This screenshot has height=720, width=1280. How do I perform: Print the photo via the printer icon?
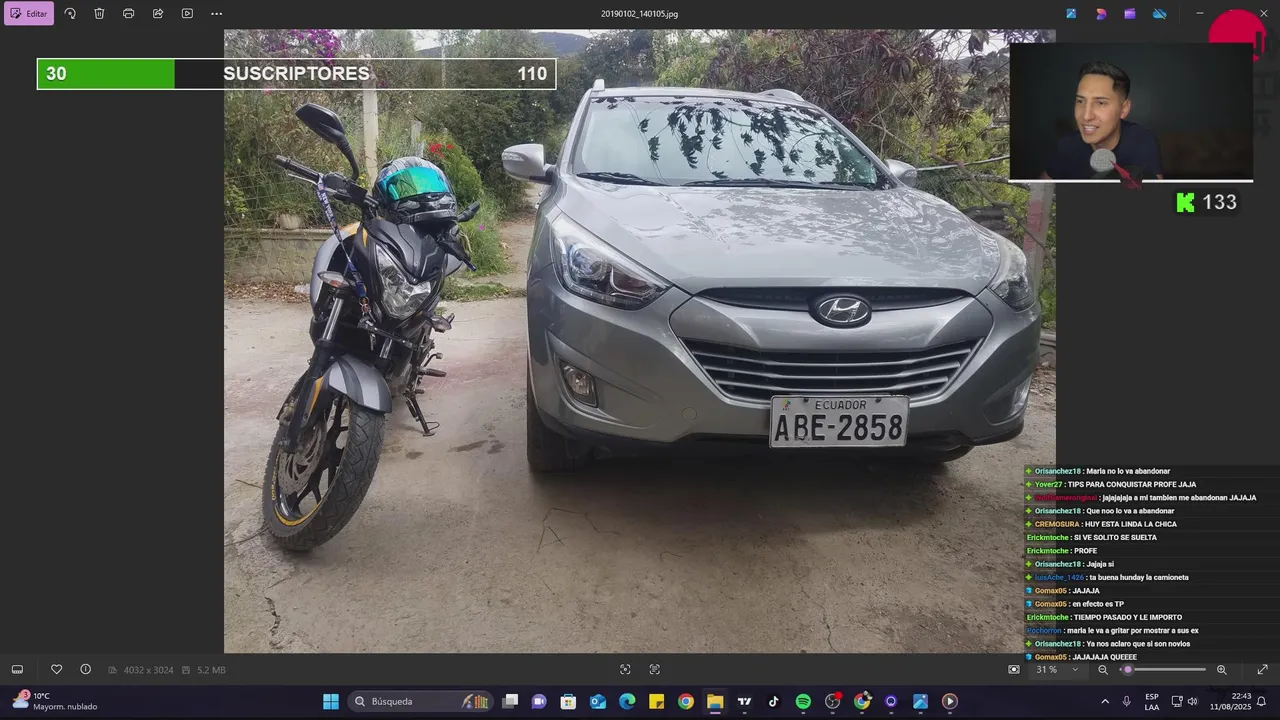click(128, 14)
